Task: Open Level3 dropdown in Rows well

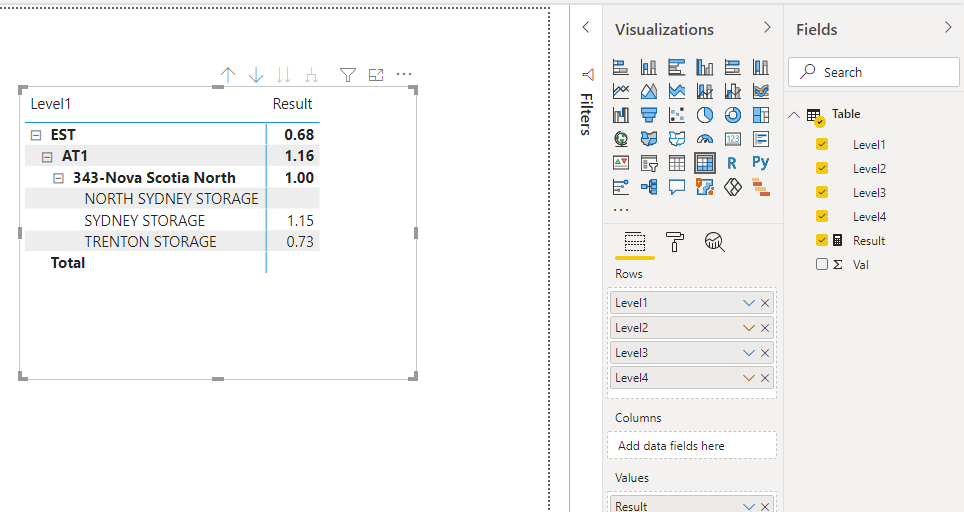Action: point(748,353)
